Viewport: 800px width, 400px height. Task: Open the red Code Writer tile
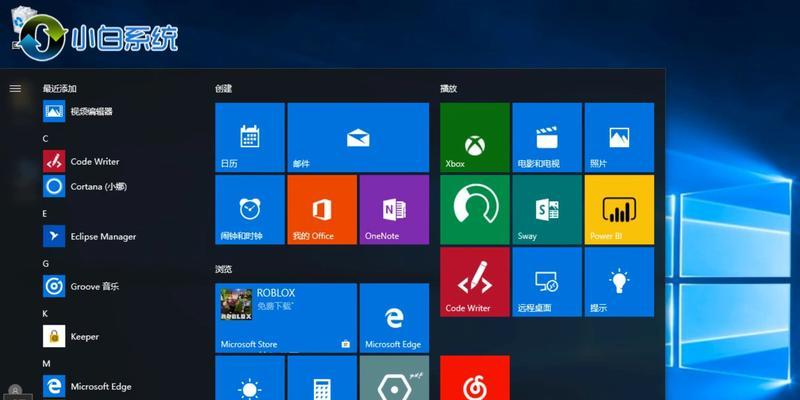point(475,282)
